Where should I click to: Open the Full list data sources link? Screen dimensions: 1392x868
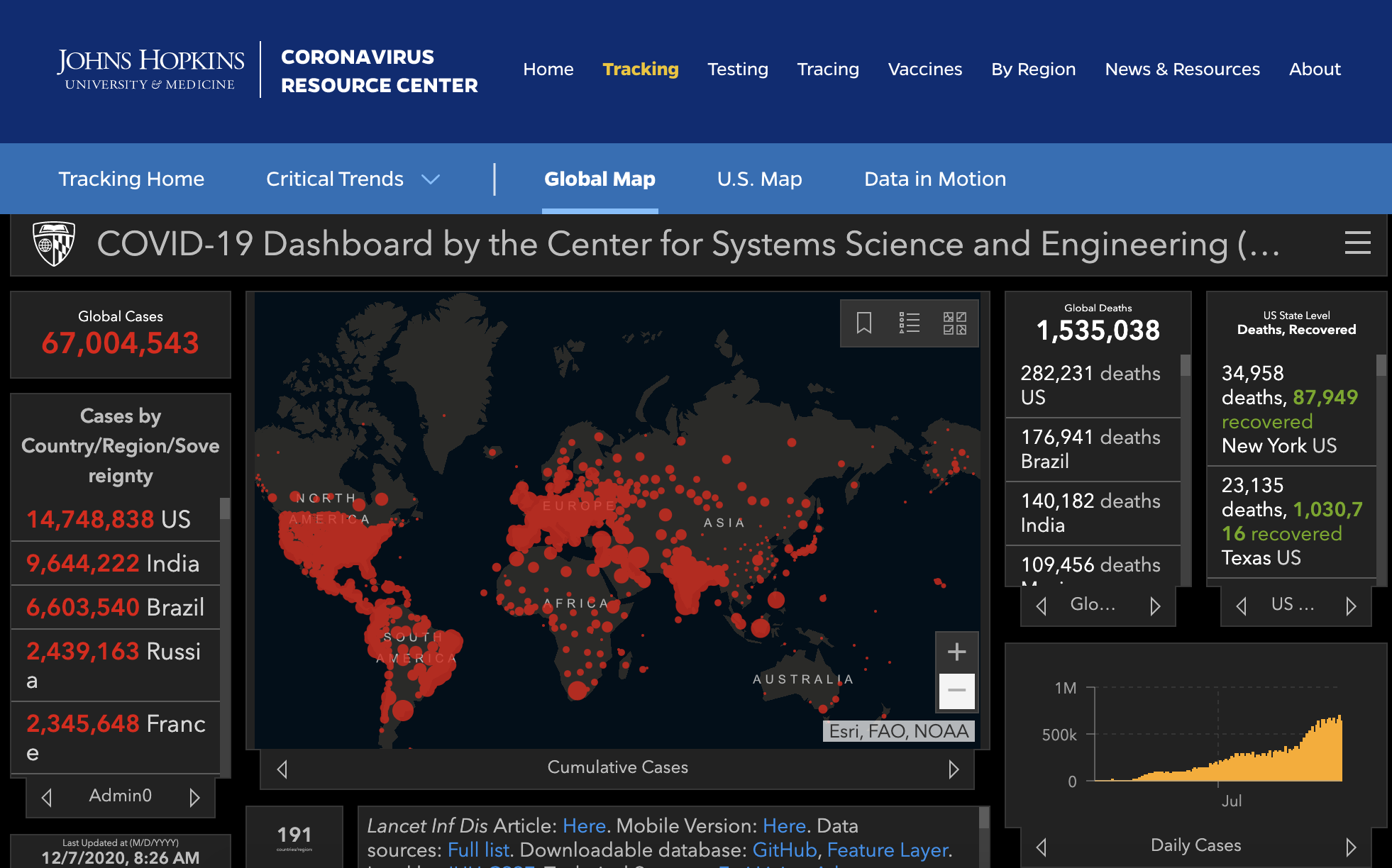(x=478, y=850)
